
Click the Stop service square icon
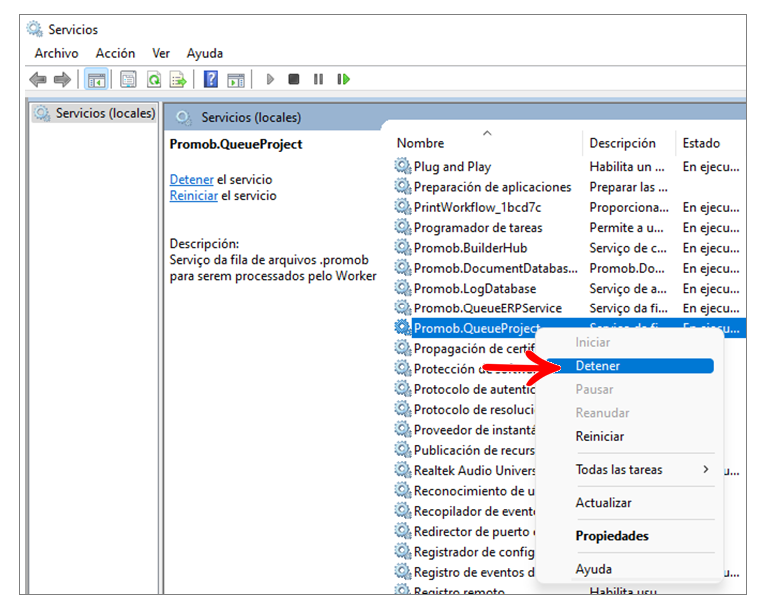pos(294,79)
